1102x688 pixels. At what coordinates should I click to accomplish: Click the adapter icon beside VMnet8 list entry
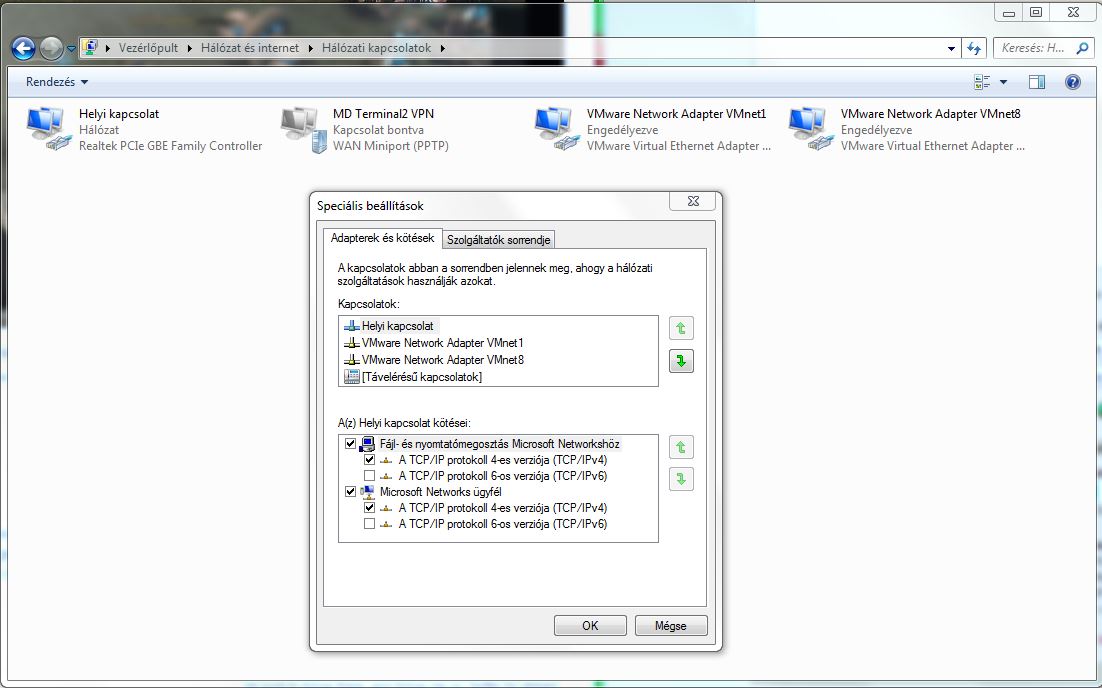[x=351, y=360]
